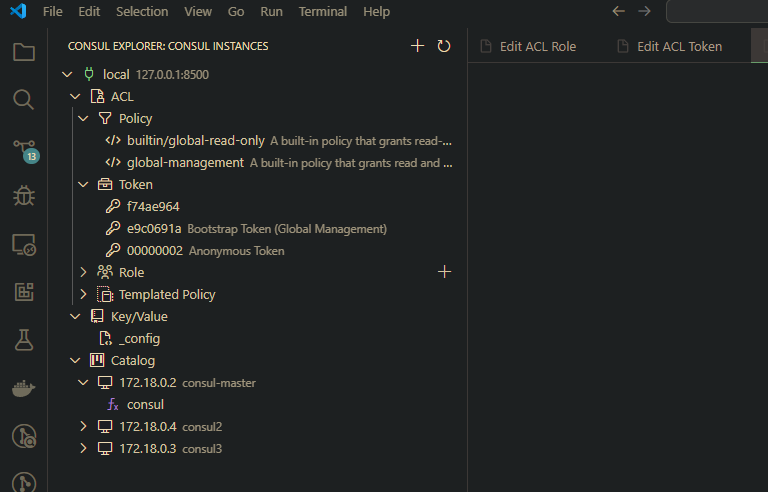
Task: Add a new Consul instance with plus icon
Action: click(417, 46)
